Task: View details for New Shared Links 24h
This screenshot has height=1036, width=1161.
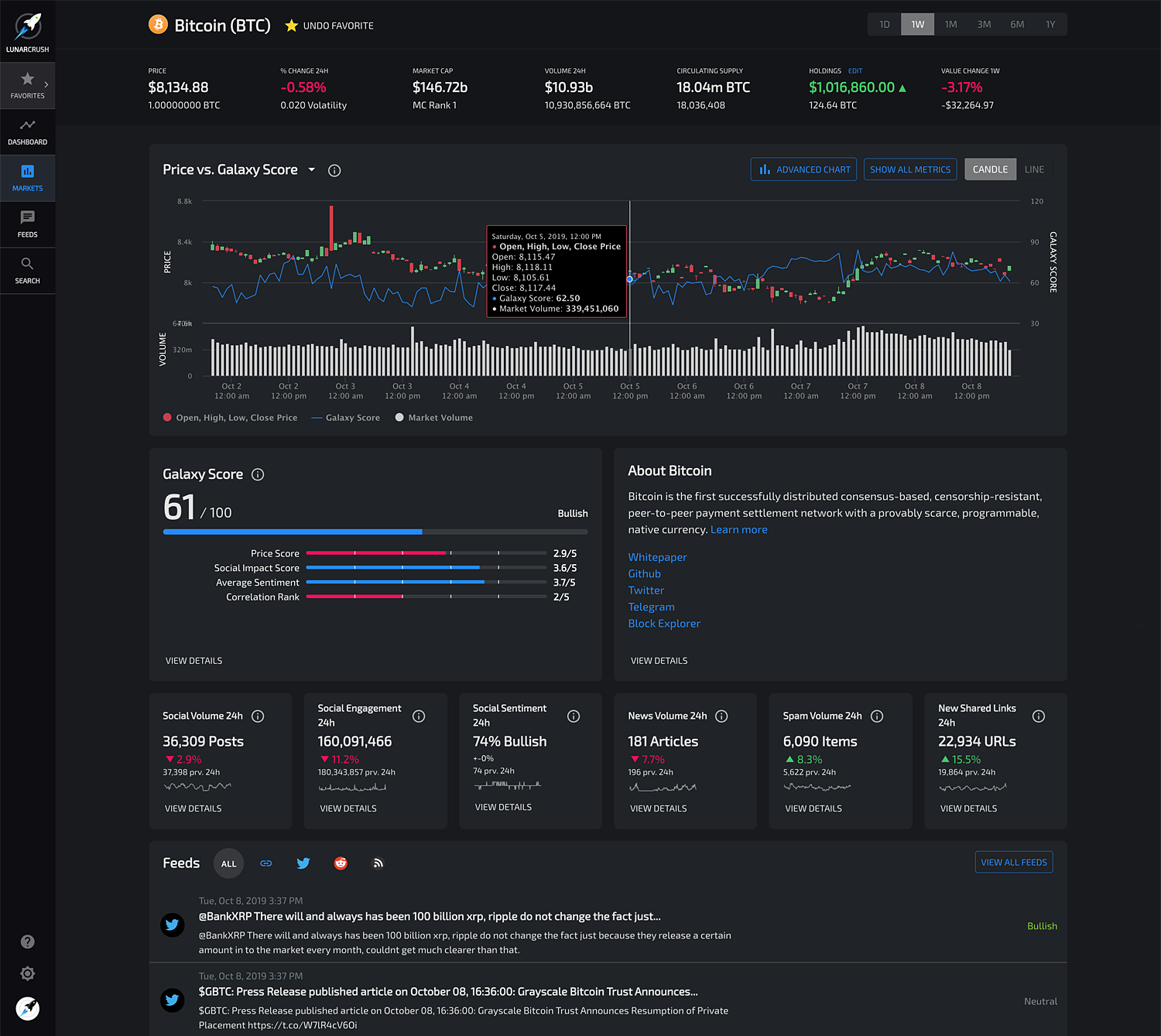Action: tap(968, 809)
